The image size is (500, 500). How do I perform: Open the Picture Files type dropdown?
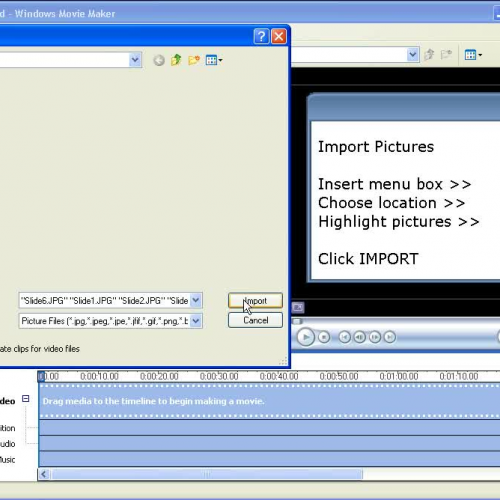point(196,321)
